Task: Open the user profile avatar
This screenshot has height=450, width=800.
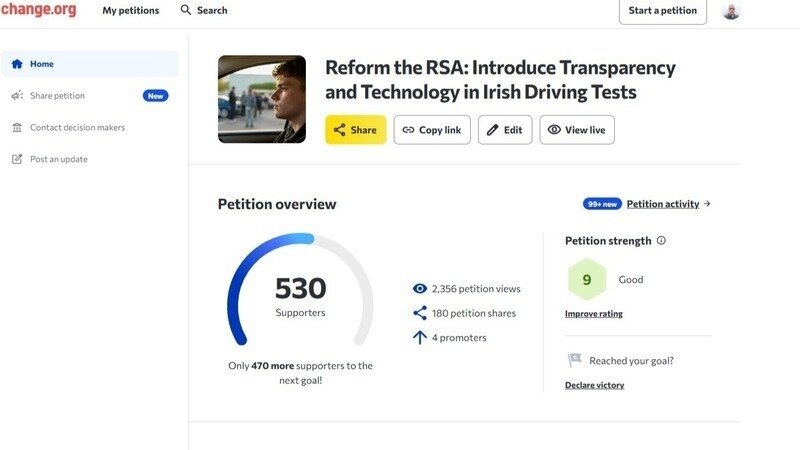Action: 731,11
